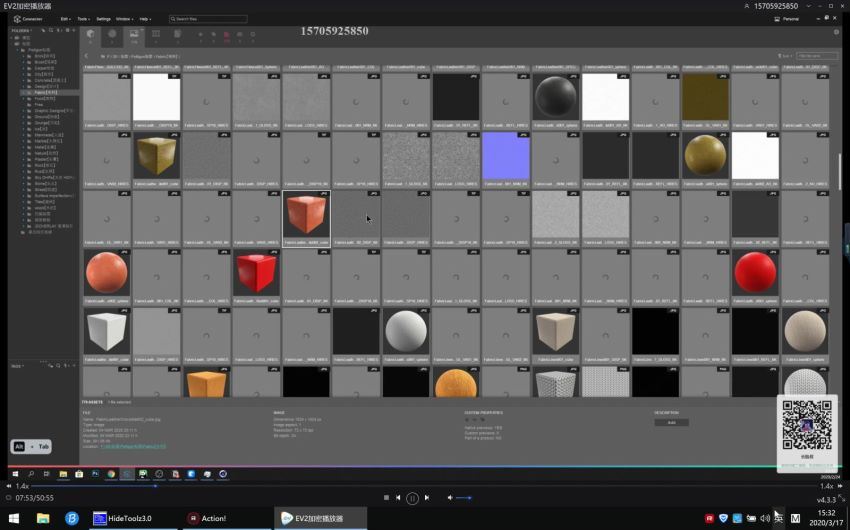This screenshot has height=530, width=850.
Task: Adjust the volume slider
Action: [x=463, y=497]
